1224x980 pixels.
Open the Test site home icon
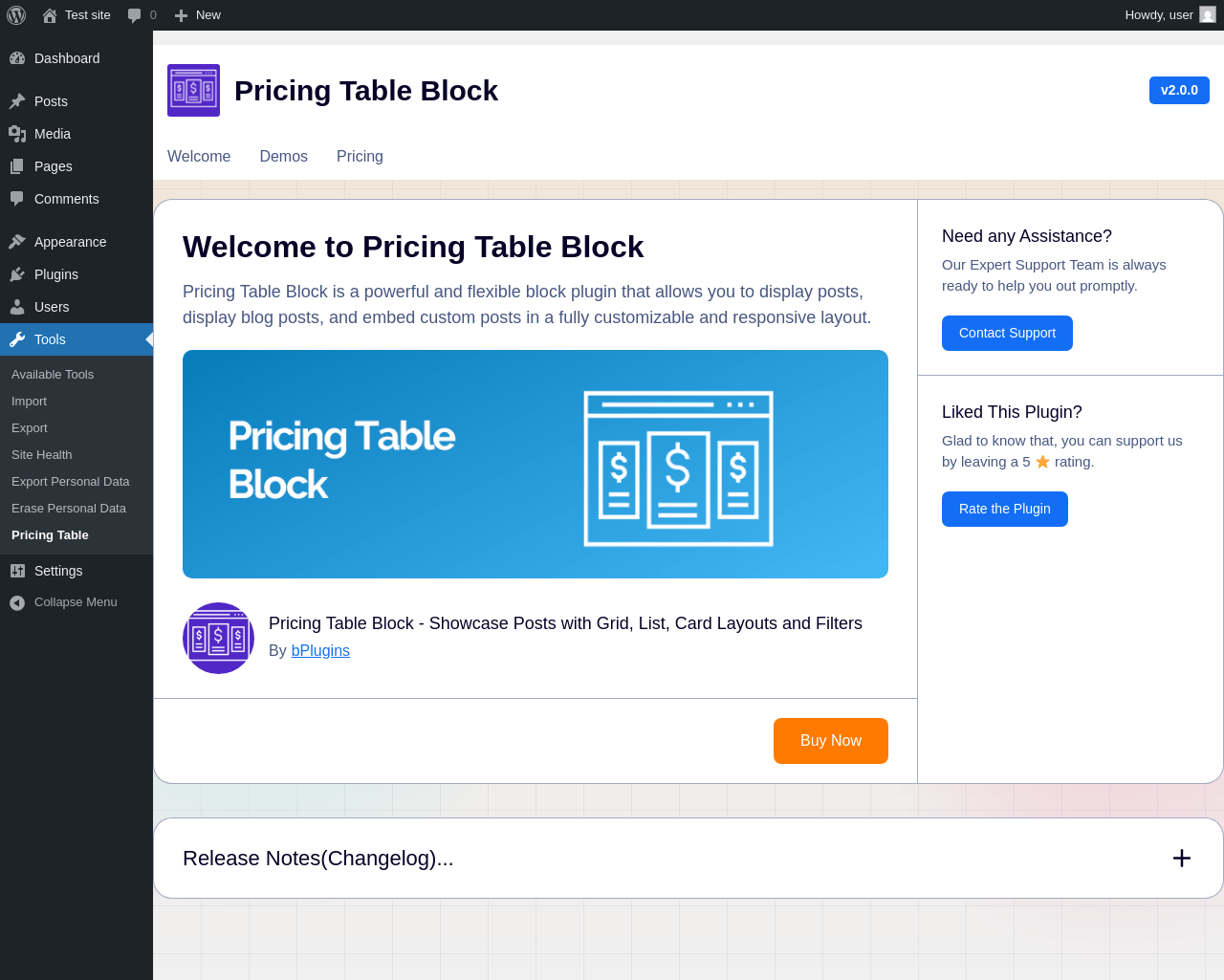[x=50, y=15]
